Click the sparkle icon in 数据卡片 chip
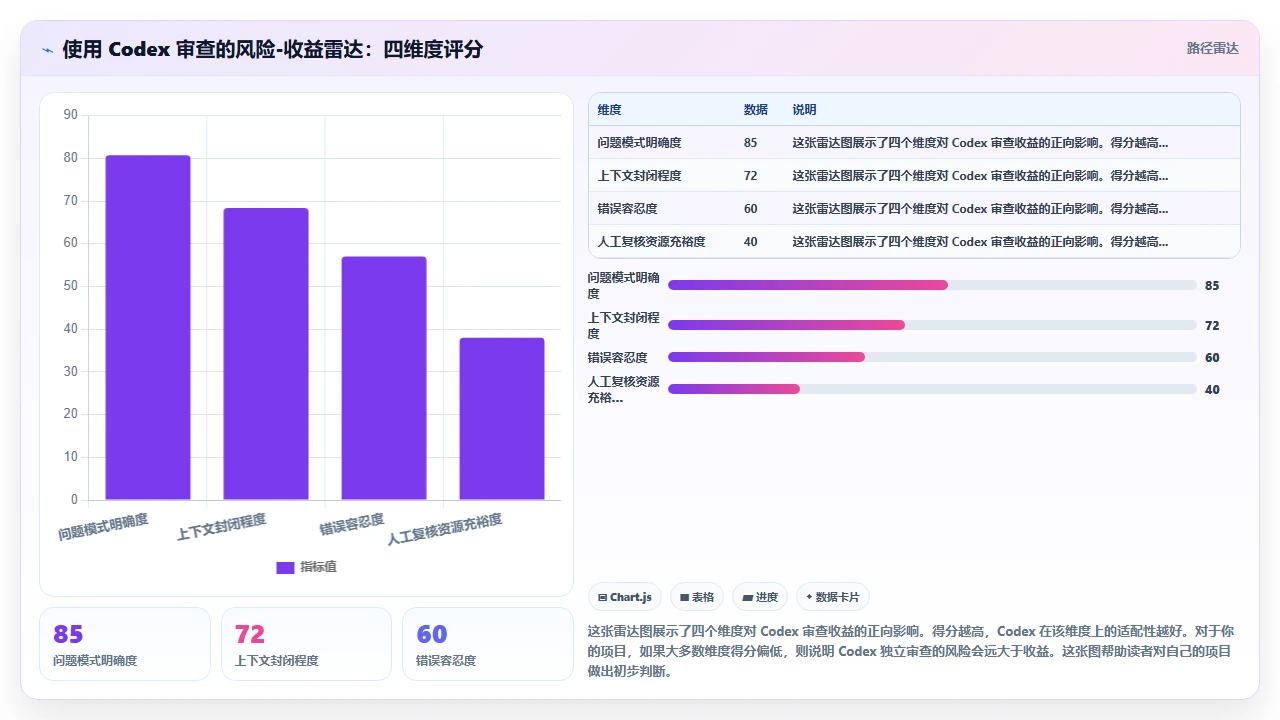Viewport: 1280px width, 720px height. point(809,597)
